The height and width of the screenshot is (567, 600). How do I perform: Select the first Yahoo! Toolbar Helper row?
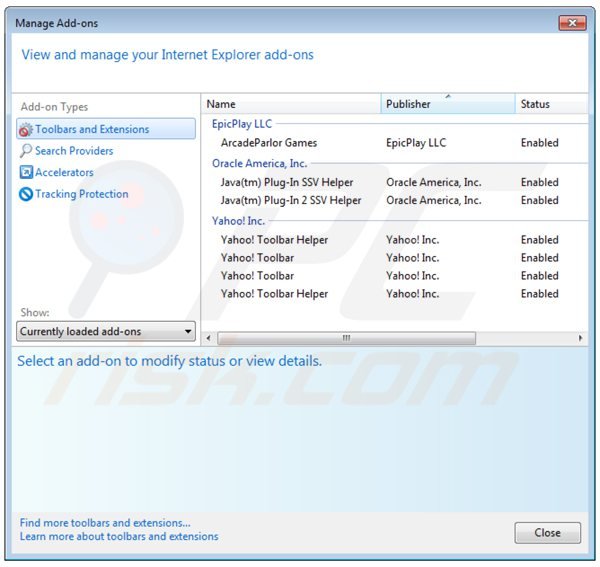pos(395,240)
